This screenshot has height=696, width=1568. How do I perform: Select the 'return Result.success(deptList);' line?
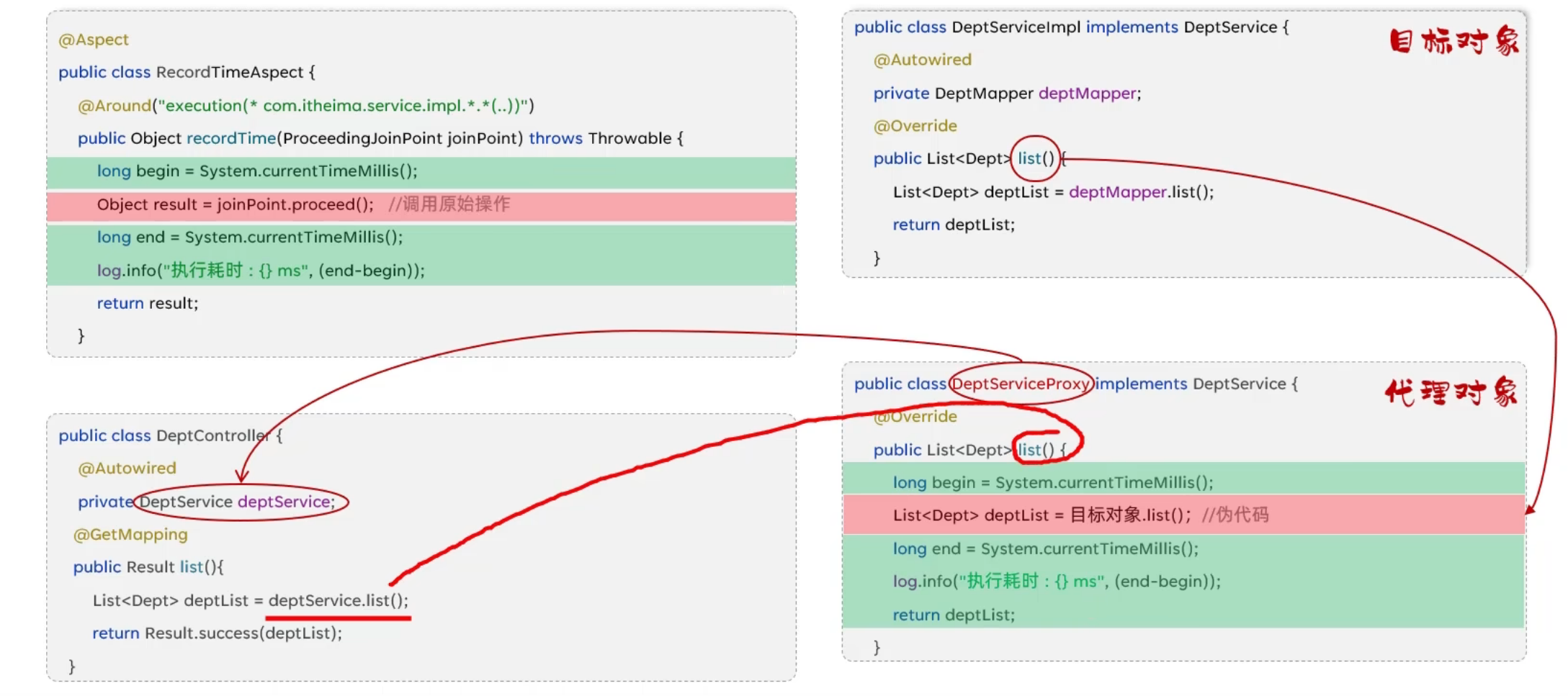point(217,633)
